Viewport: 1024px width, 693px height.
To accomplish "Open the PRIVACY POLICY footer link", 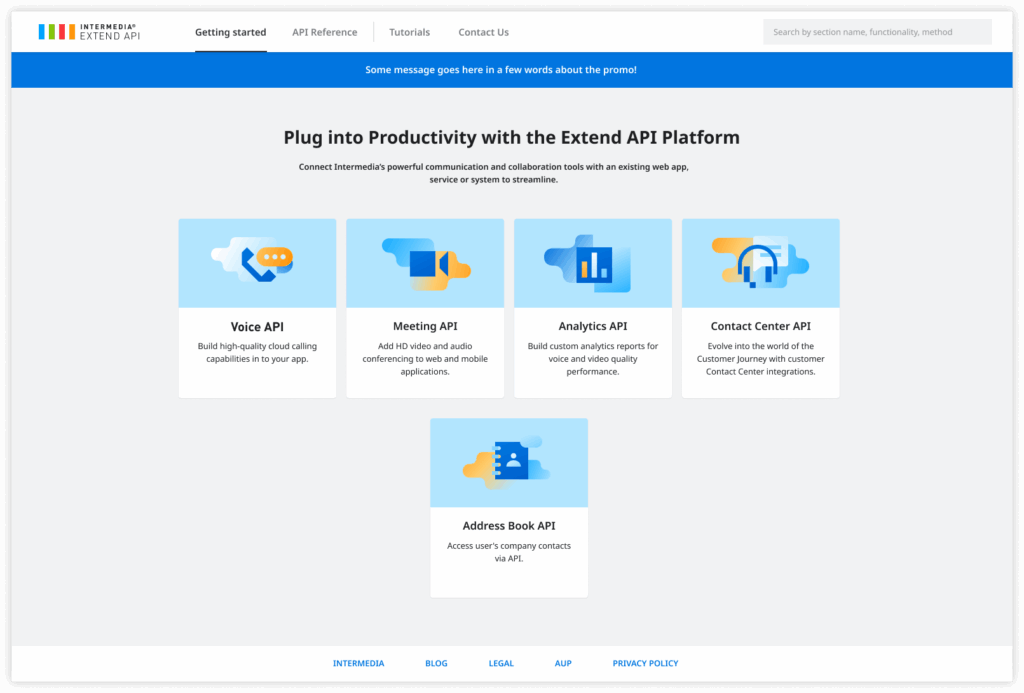I will [645, 663].
